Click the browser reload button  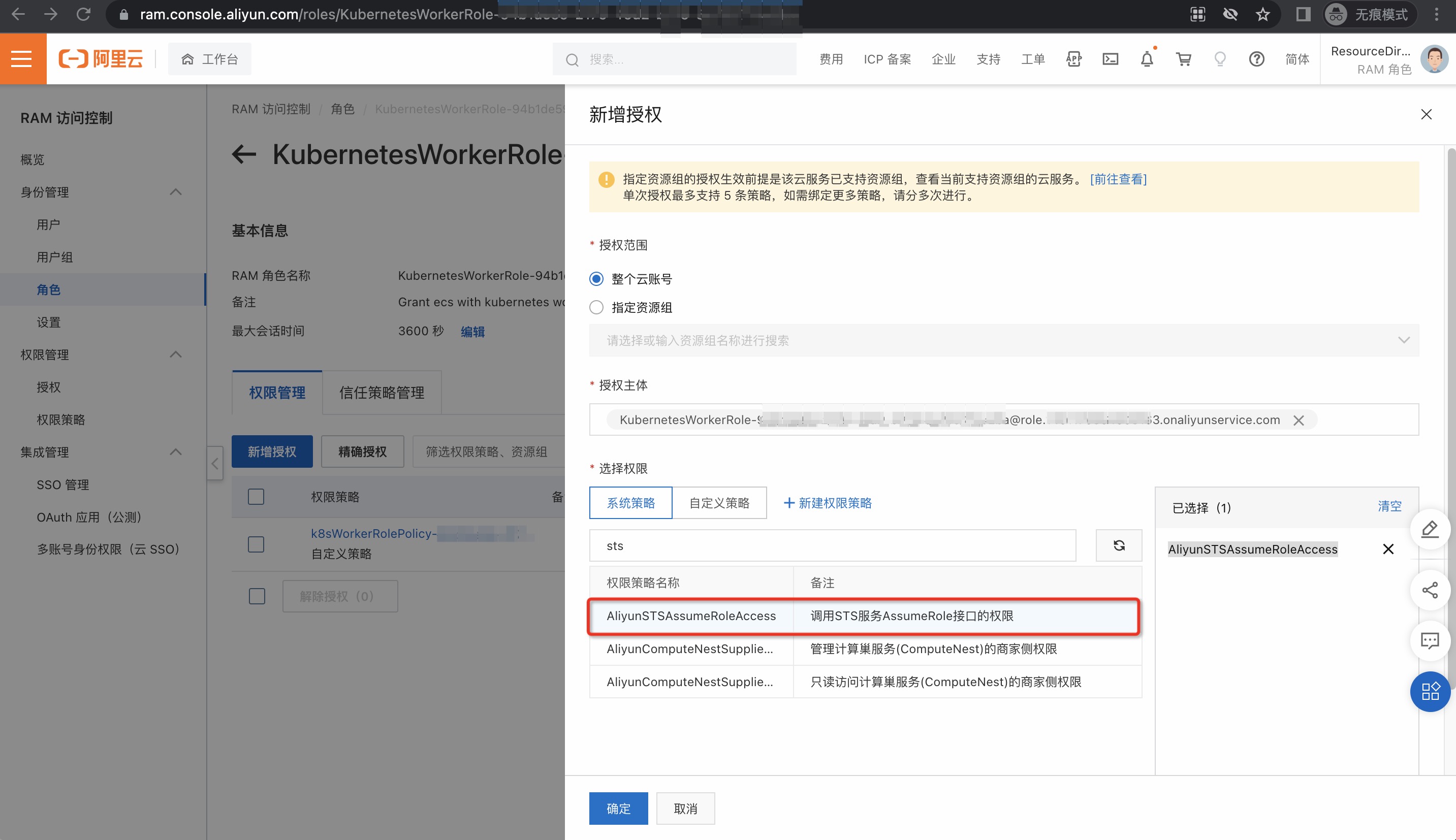click(x=84, y=14)
